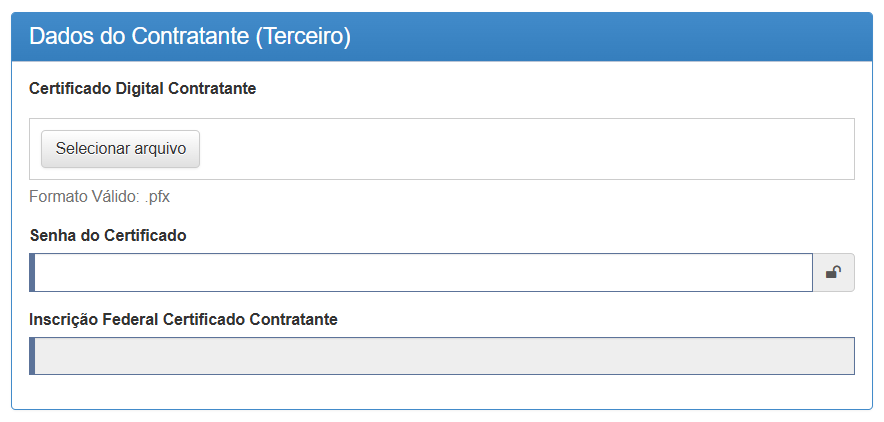Click the word (Terceiro) in the panel header

click(x=304, y=37)
